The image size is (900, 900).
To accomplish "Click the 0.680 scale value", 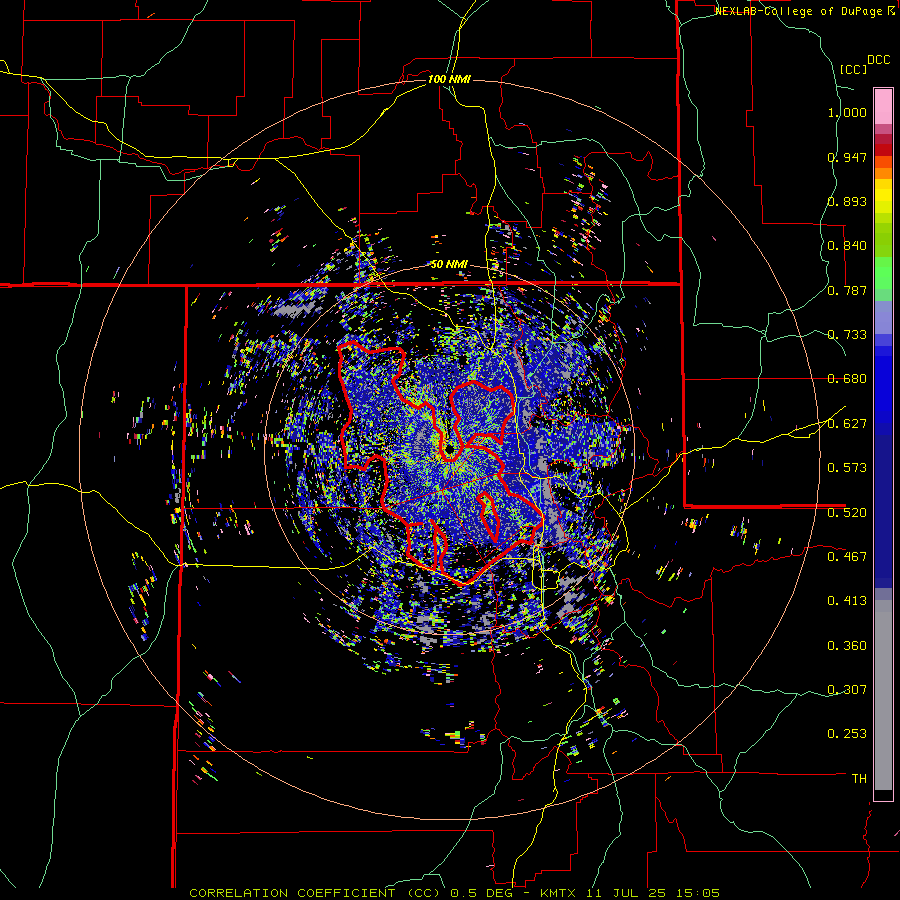I will (847, 379).
